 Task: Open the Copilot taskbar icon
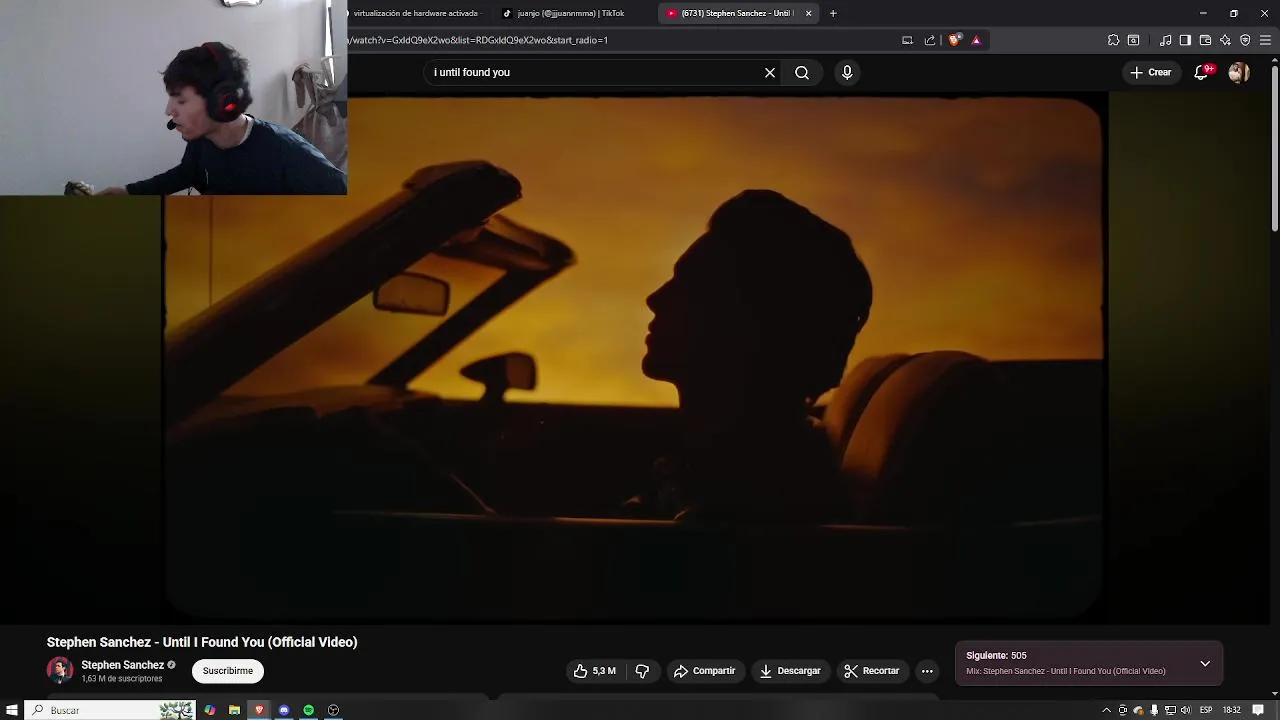[x=210, y=710]
